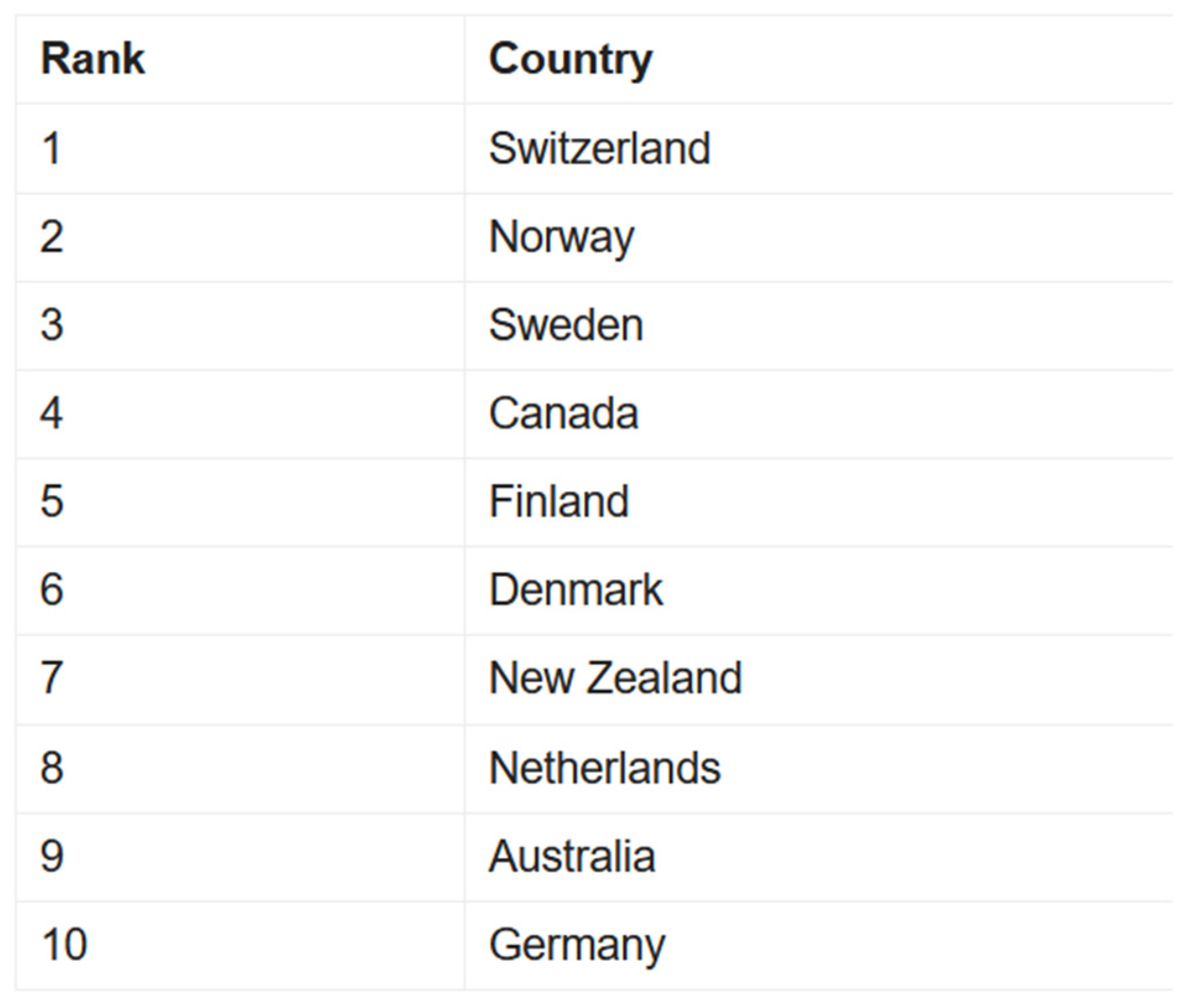Select rank number 10 cell
This screenshot has height=1008, width=1183.
click(x=64, y=945)
